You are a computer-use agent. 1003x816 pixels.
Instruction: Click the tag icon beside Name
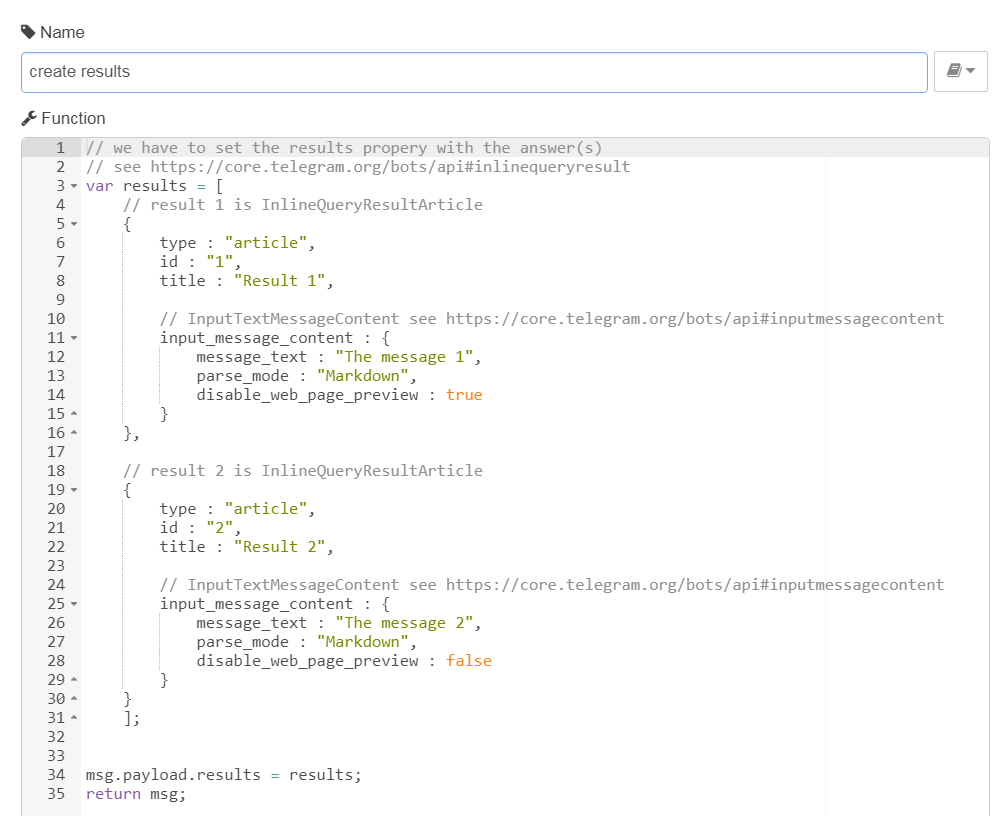28,32
